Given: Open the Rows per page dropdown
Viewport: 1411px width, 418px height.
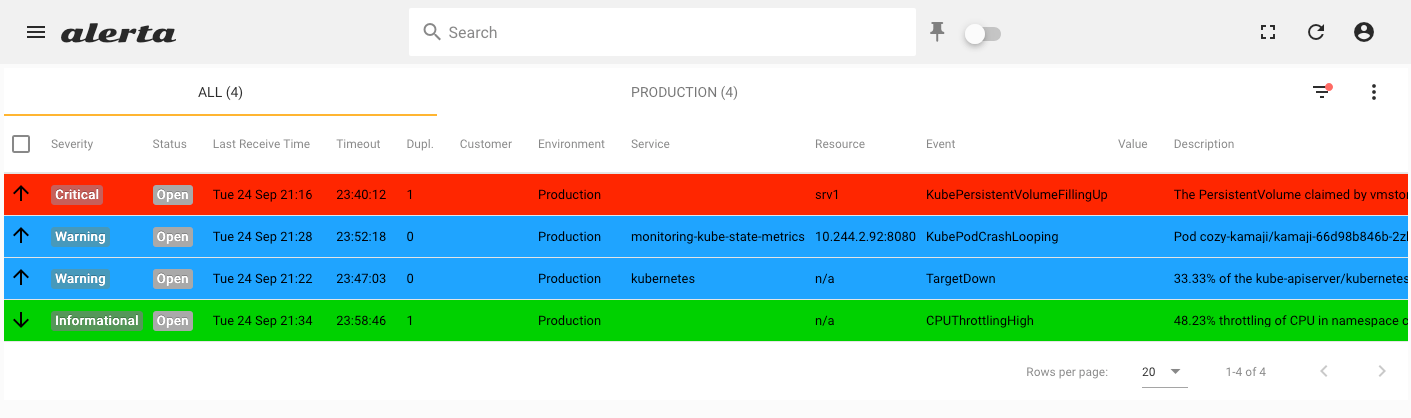Looking at the screenshot, I should (1164, 372).
